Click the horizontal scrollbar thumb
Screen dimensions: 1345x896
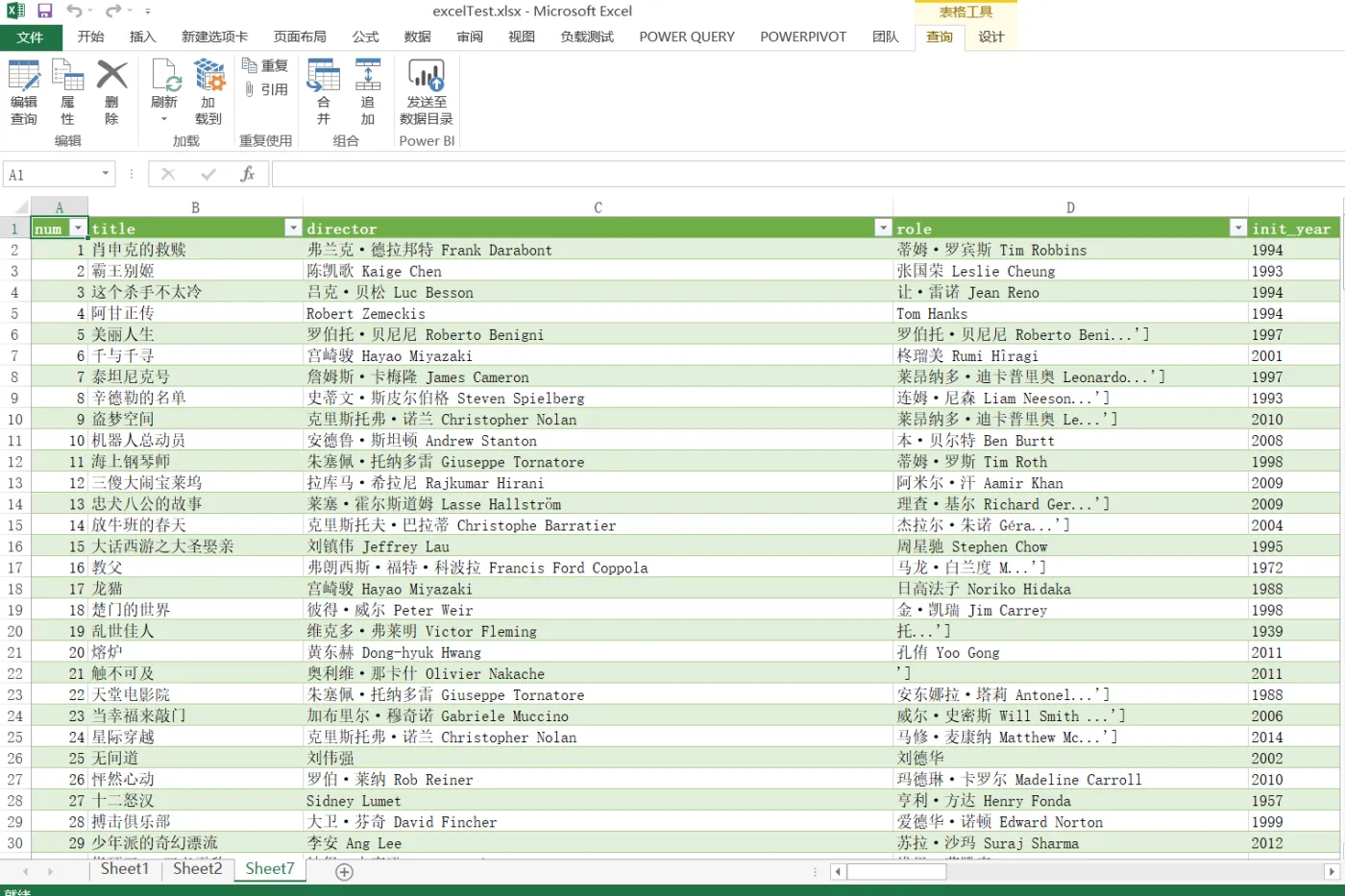click(x=896, y=872)
